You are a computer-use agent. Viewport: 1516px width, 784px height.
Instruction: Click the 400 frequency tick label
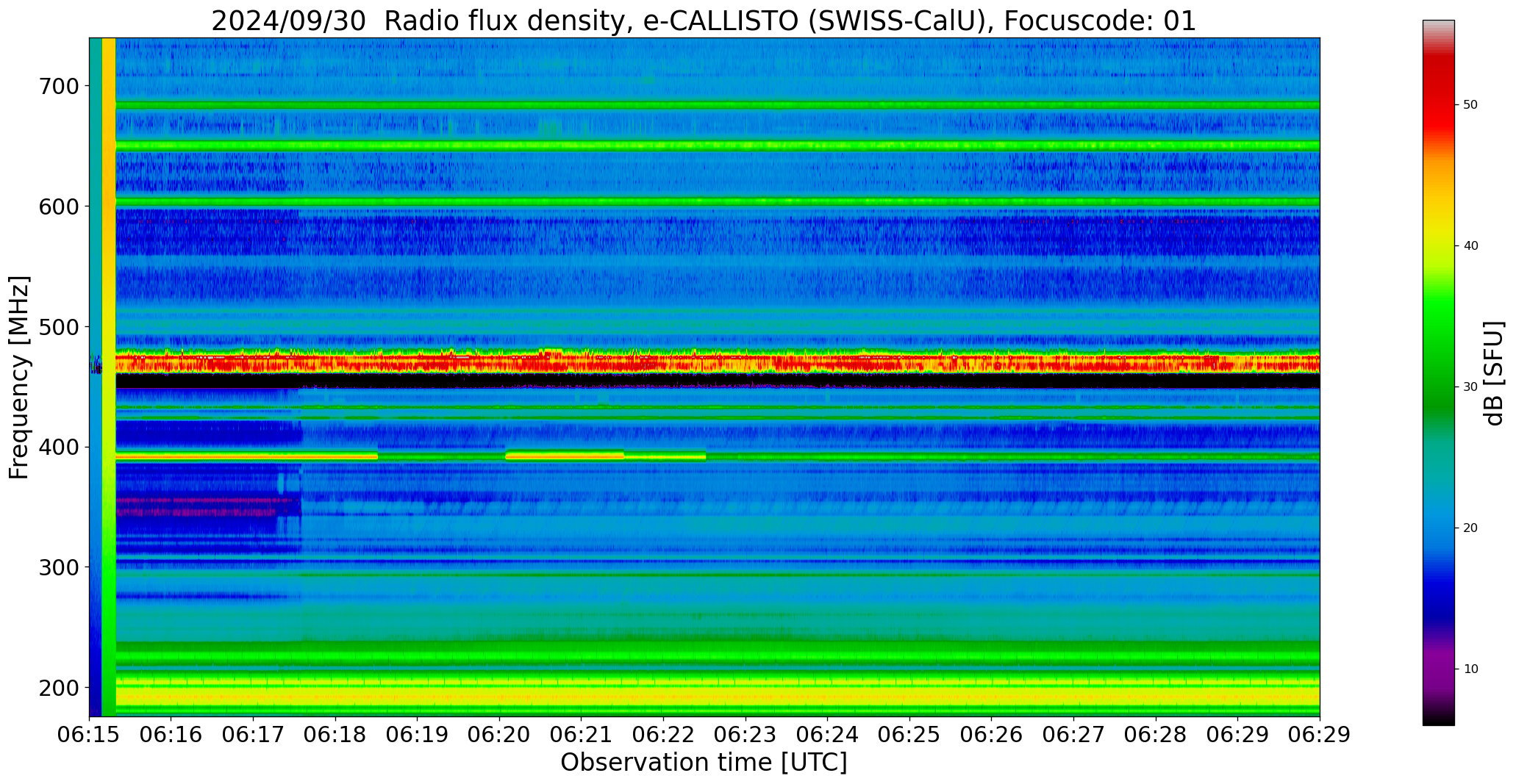pos(58,447)
